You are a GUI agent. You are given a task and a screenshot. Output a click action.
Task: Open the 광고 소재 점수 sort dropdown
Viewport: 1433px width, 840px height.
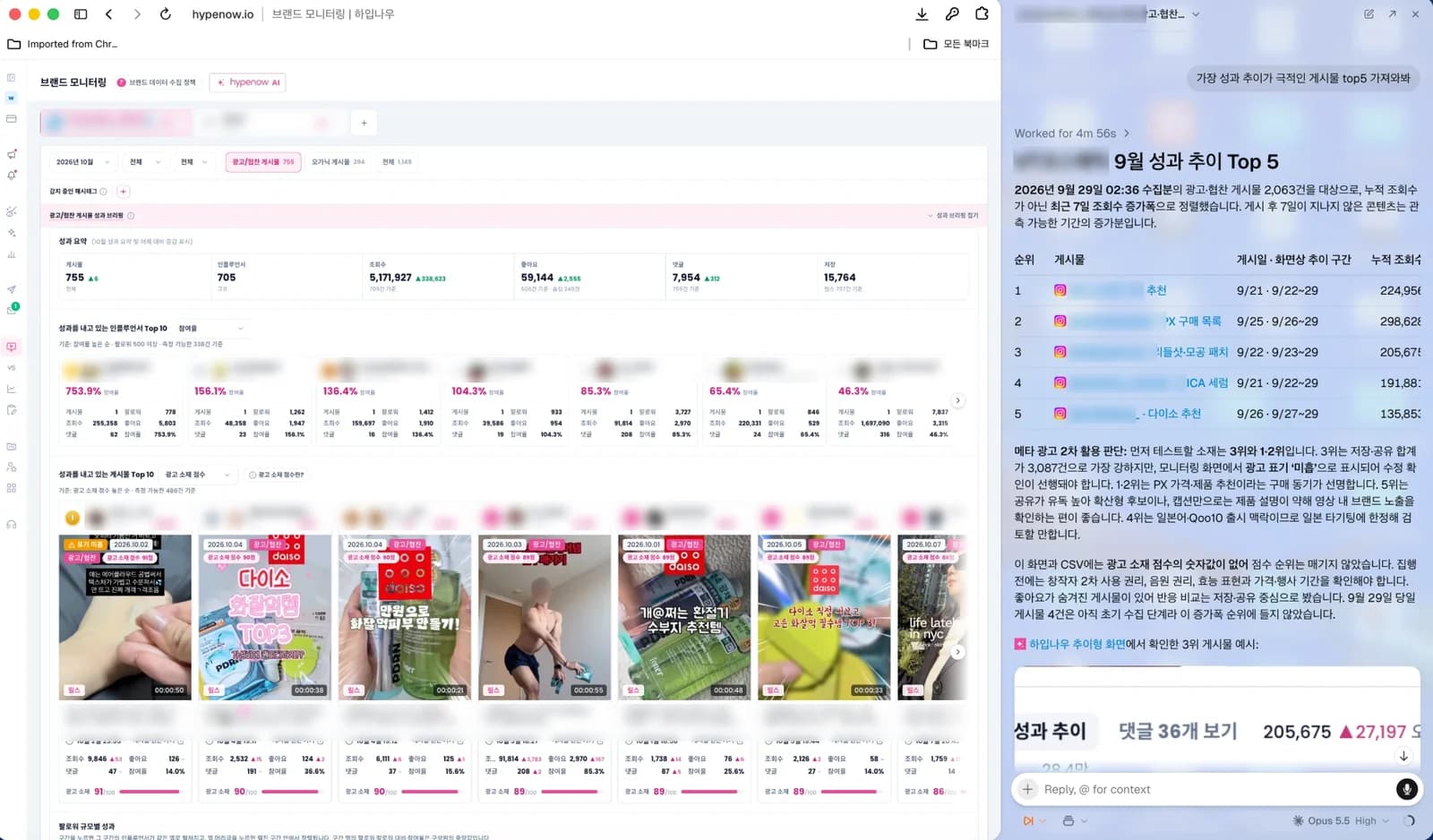[x=197, y=475]
